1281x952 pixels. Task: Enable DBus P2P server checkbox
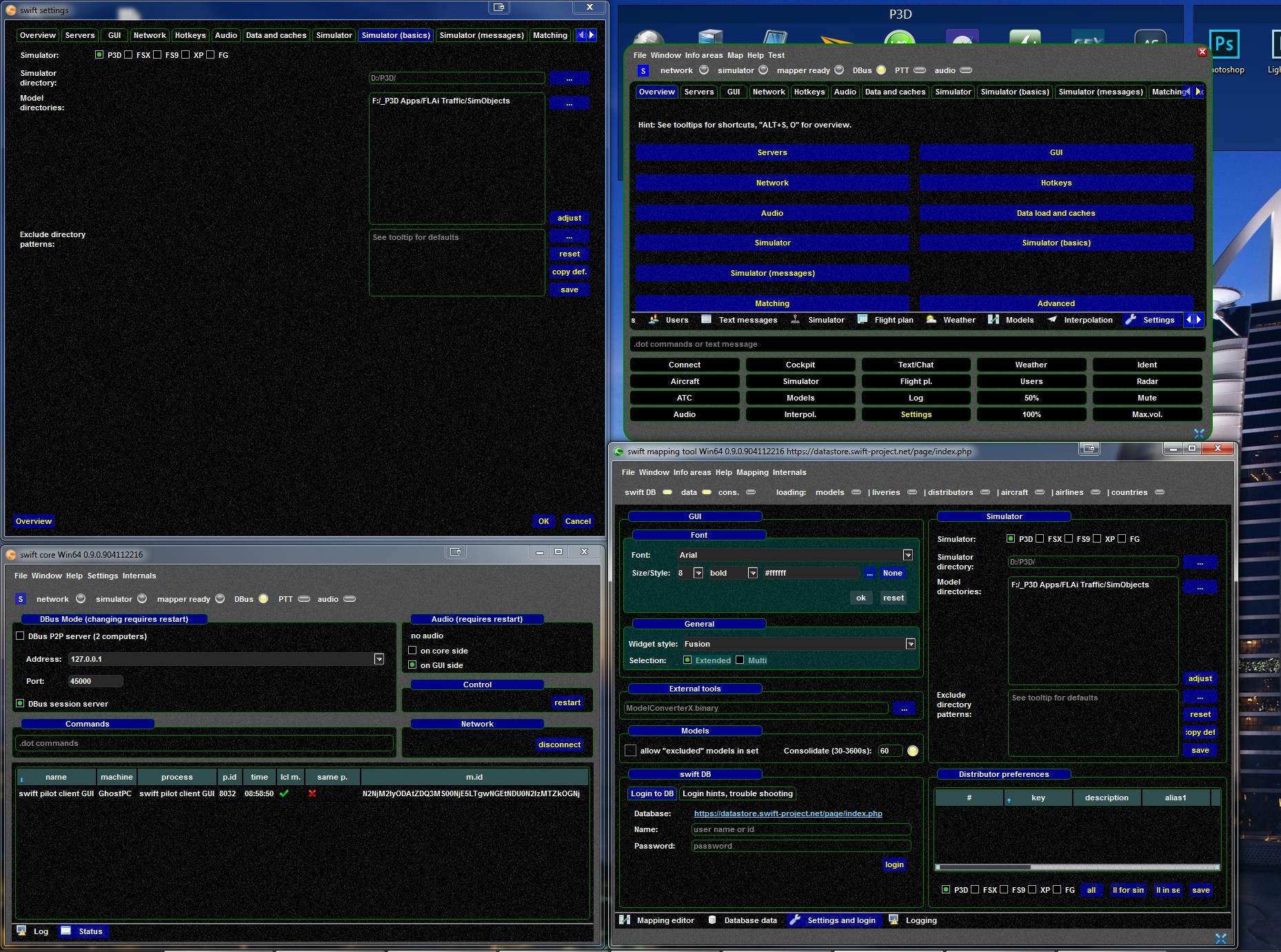pyautogui.click(x=20, y=636)
